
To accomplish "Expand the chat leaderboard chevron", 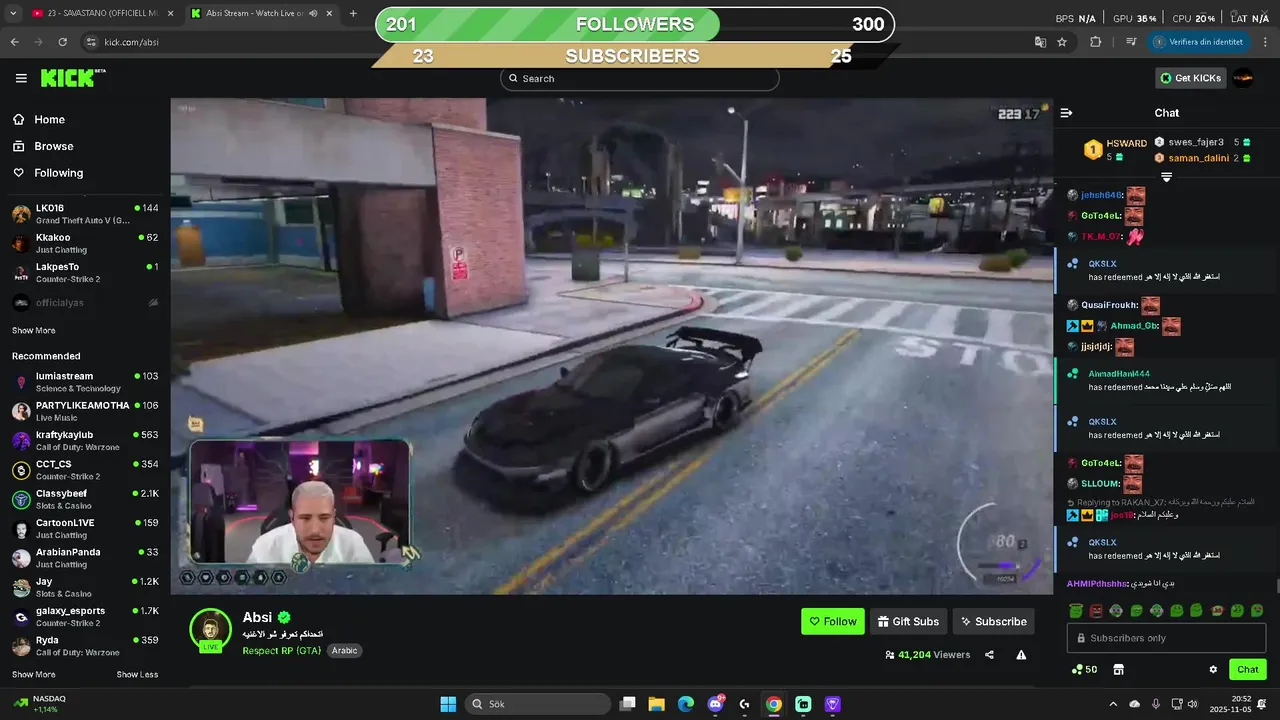I will pyautogui.click(x=1166, y=177).
